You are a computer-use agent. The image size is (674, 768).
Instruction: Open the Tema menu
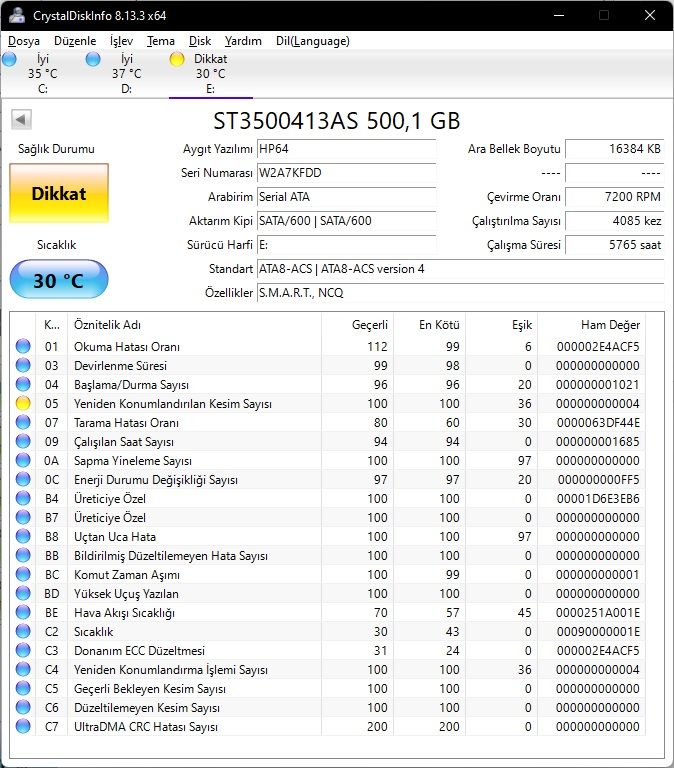pos(161,41)
